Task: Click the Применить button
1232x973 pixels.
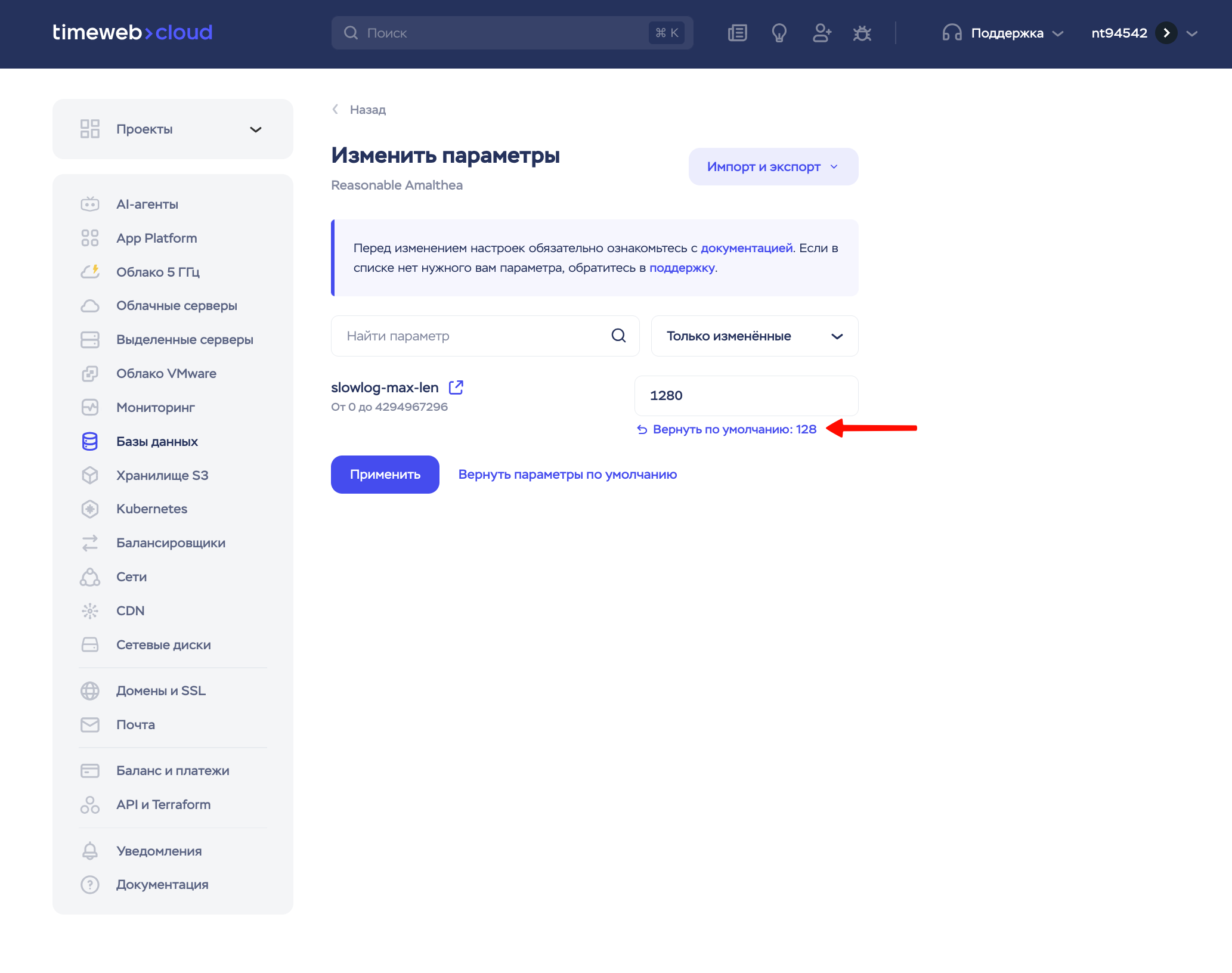Action: (385, 475)
